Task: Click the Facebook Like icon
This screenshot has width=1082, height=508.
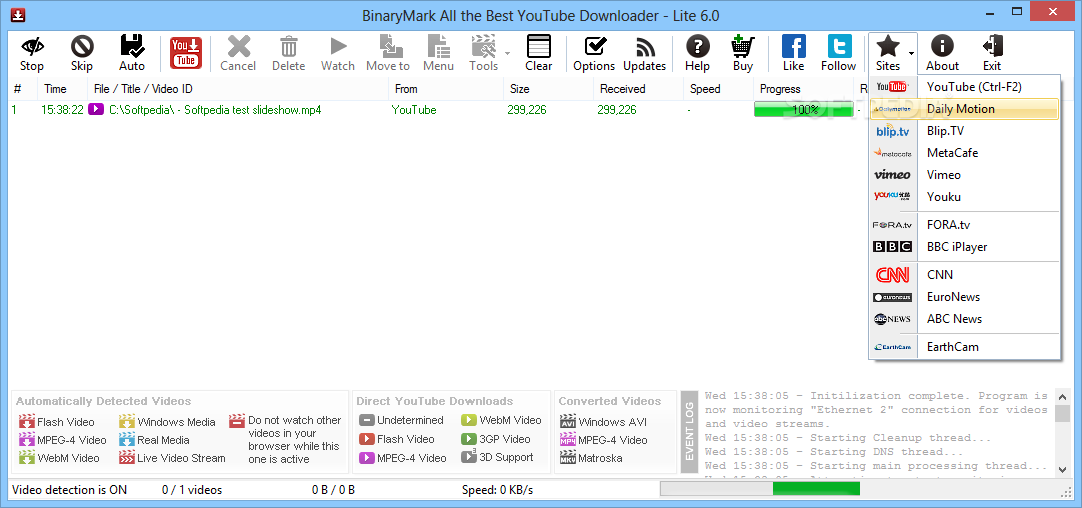Action: 794,47
